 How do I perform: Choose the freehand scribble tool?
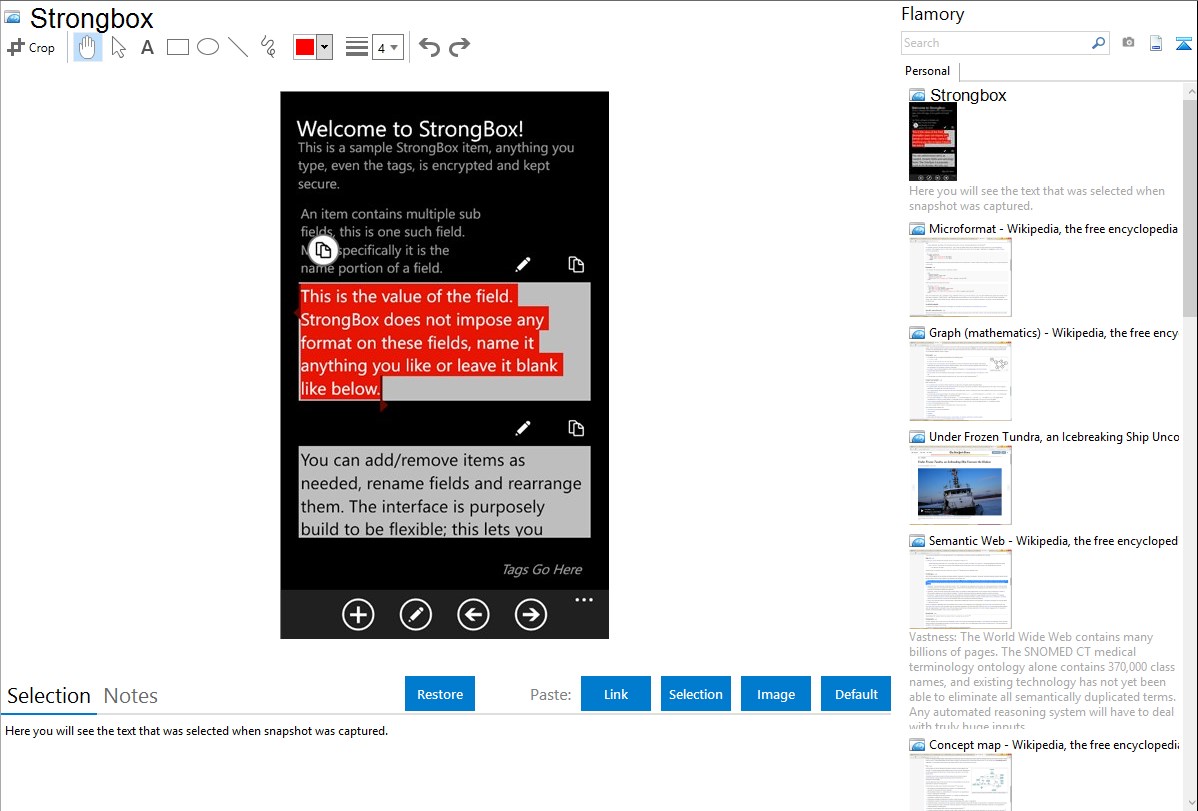tap(268, 47)
